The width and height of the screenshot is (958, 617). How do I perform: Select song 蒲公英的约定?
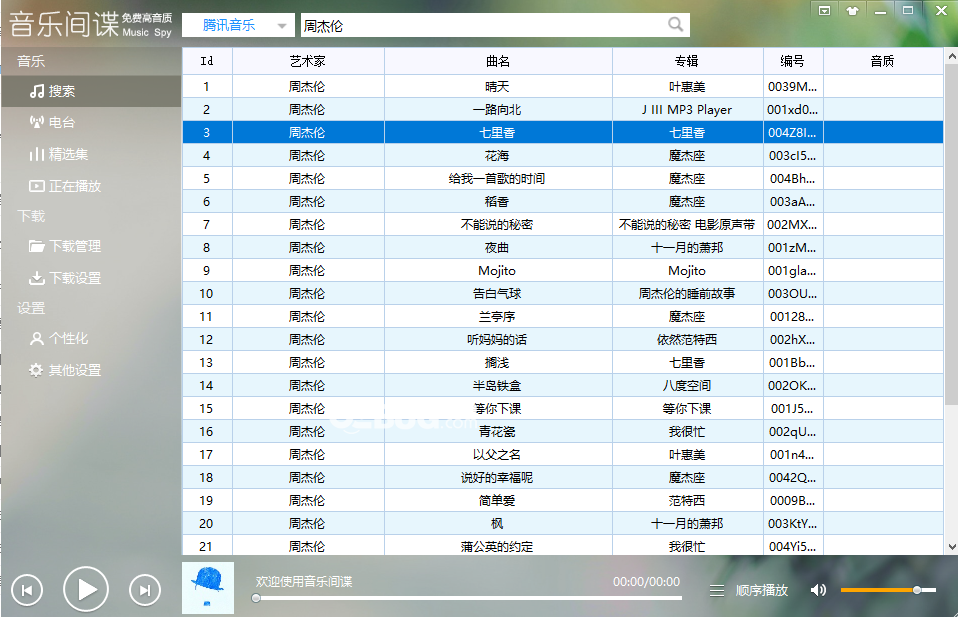[x=497, y=547]
